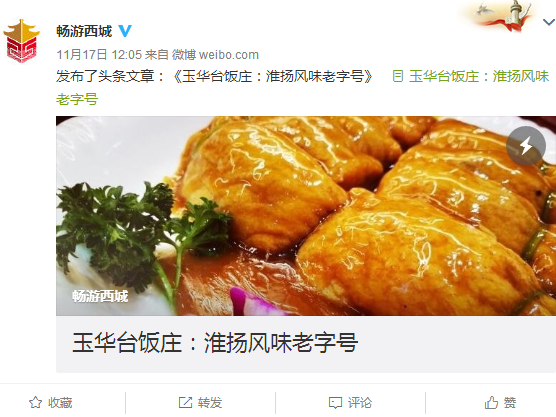Screen dimensions: 556x417
Task: Click the 11月17日 12:05 timestamp
Action: point(99,55)
